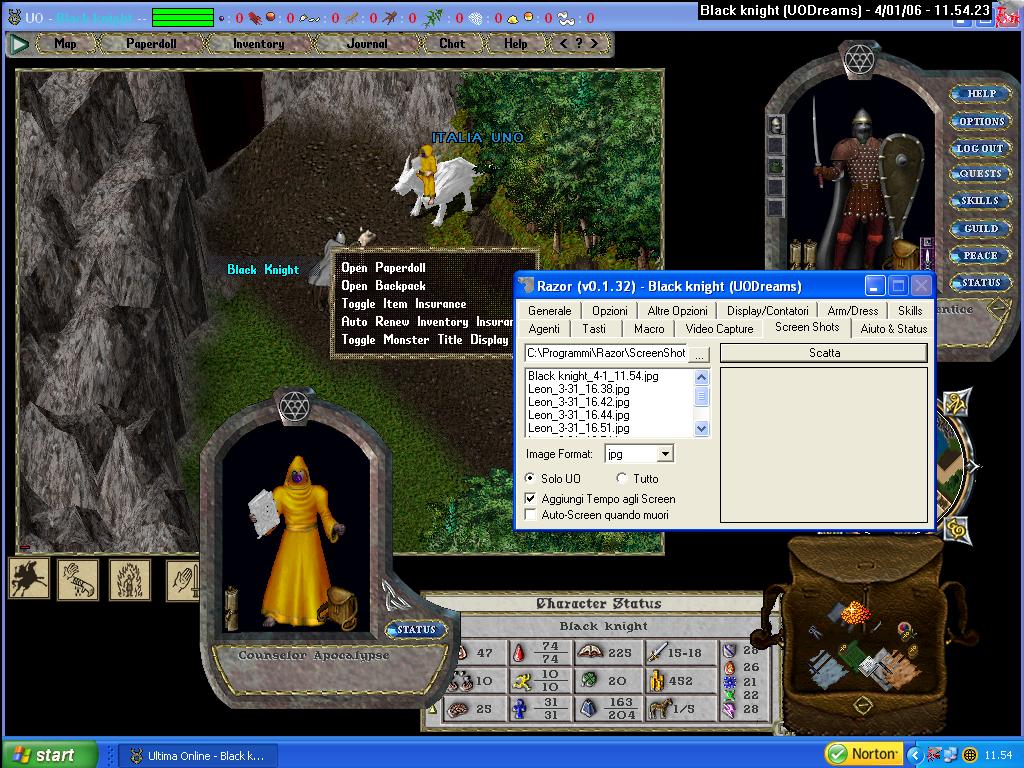Viewport: 1024px width, 768px height.
Task: Click the diamond minimize emblem on backpack flap
Action: [863, 707]
